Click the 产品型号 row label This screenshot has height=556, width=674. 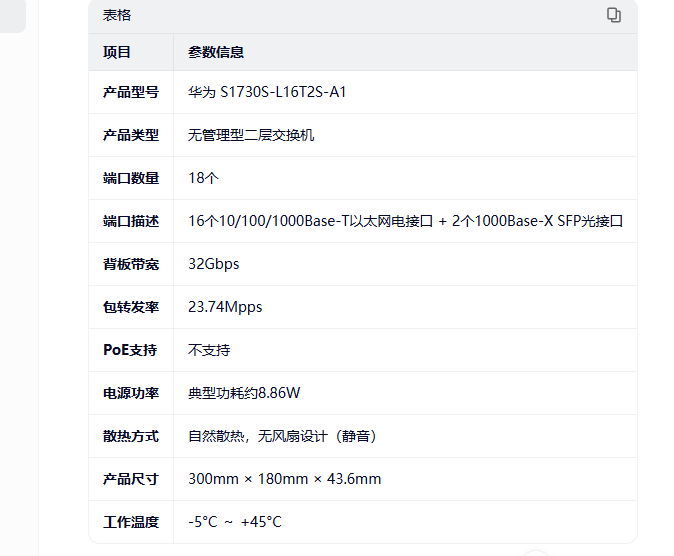(x=131, y=92)
